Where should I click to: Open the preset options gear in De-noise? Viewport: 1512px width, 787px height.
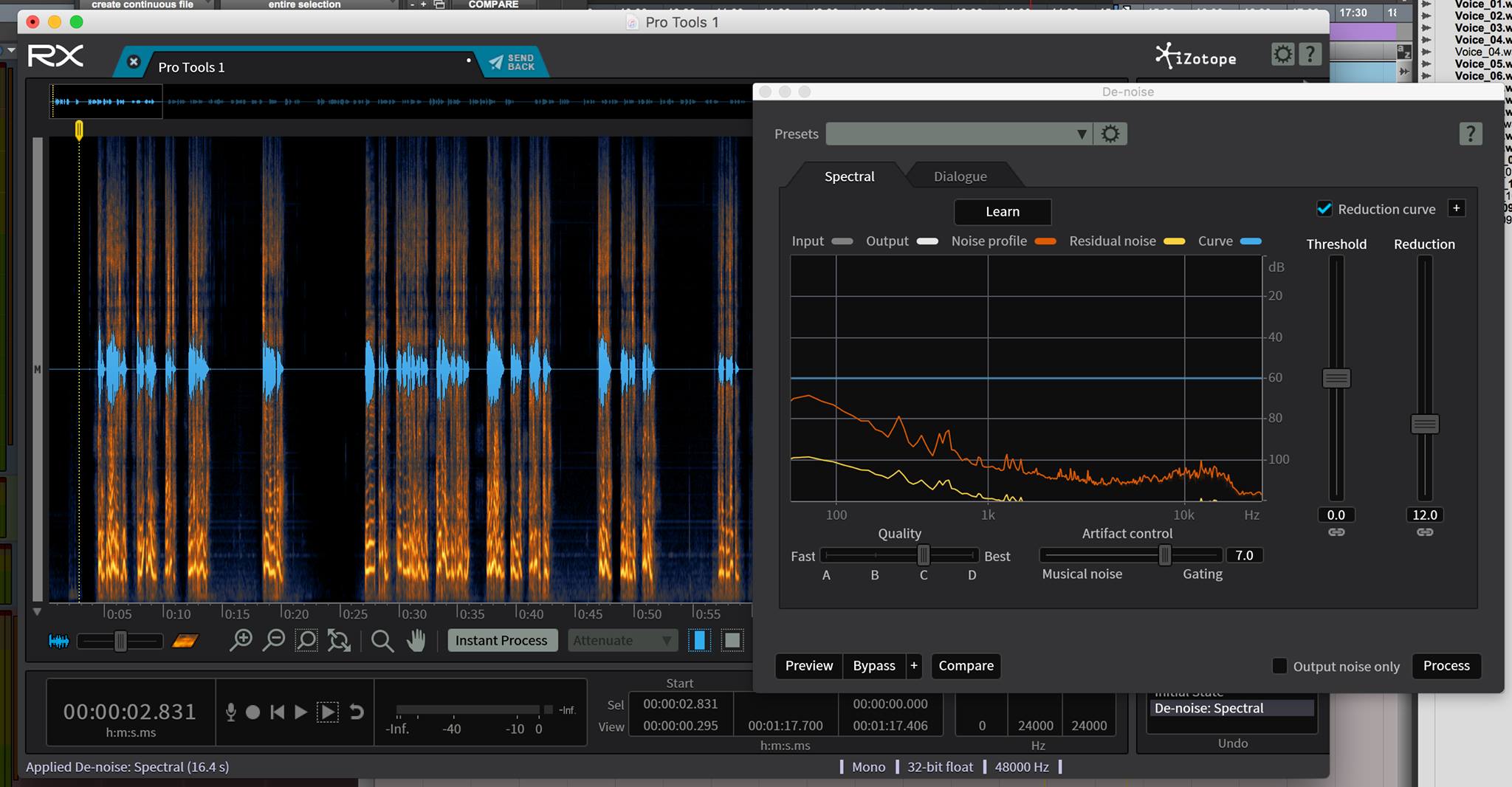pyautogui.click(x=1110, y=134)
